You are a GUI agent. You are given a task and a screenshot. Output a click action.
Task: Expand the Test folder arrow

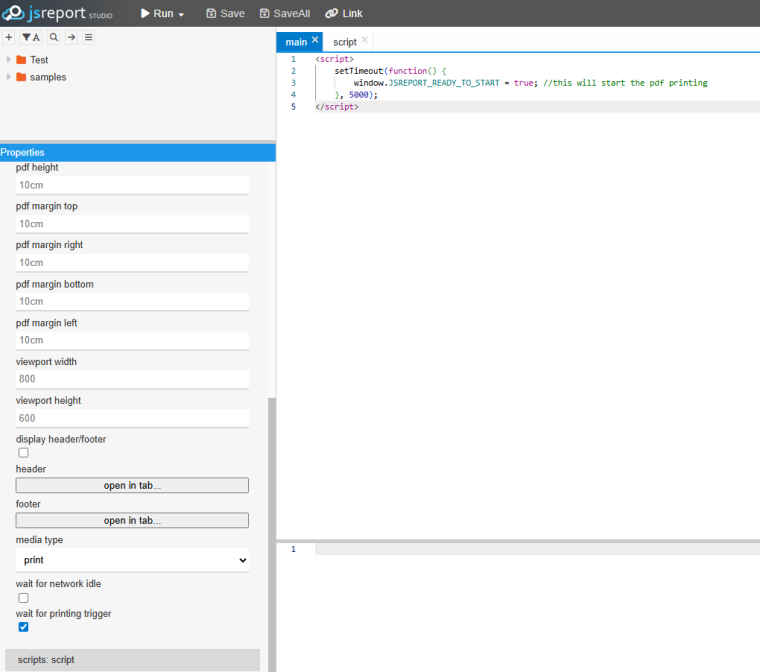[x=8, y=60]
